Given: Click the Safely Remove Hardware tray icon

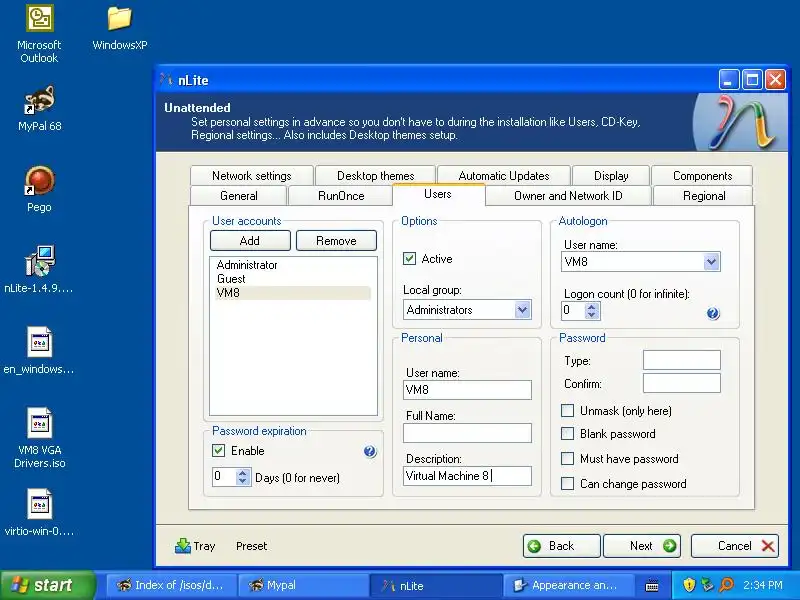Looking at the screenshot, I should (708, 585).
